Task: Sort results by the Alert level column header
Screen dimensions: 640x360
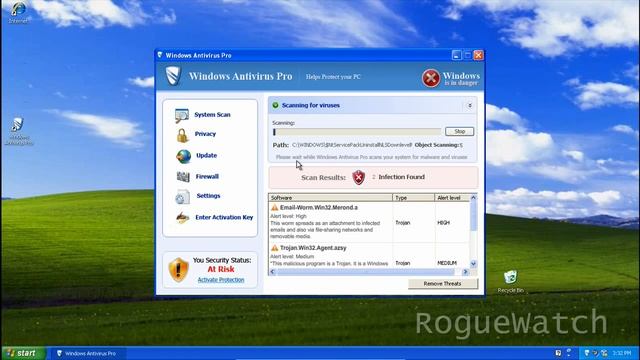Action: (452, 198)
